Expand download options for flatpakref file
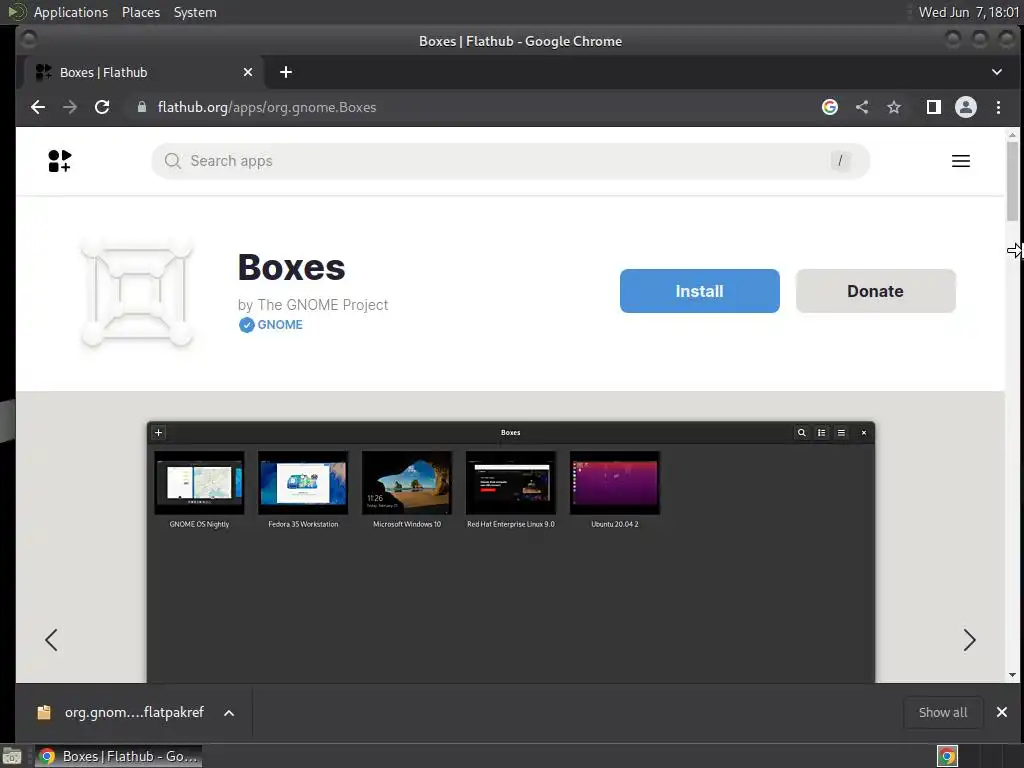This screenshot has width=1024, height=768. click(229, 712)
